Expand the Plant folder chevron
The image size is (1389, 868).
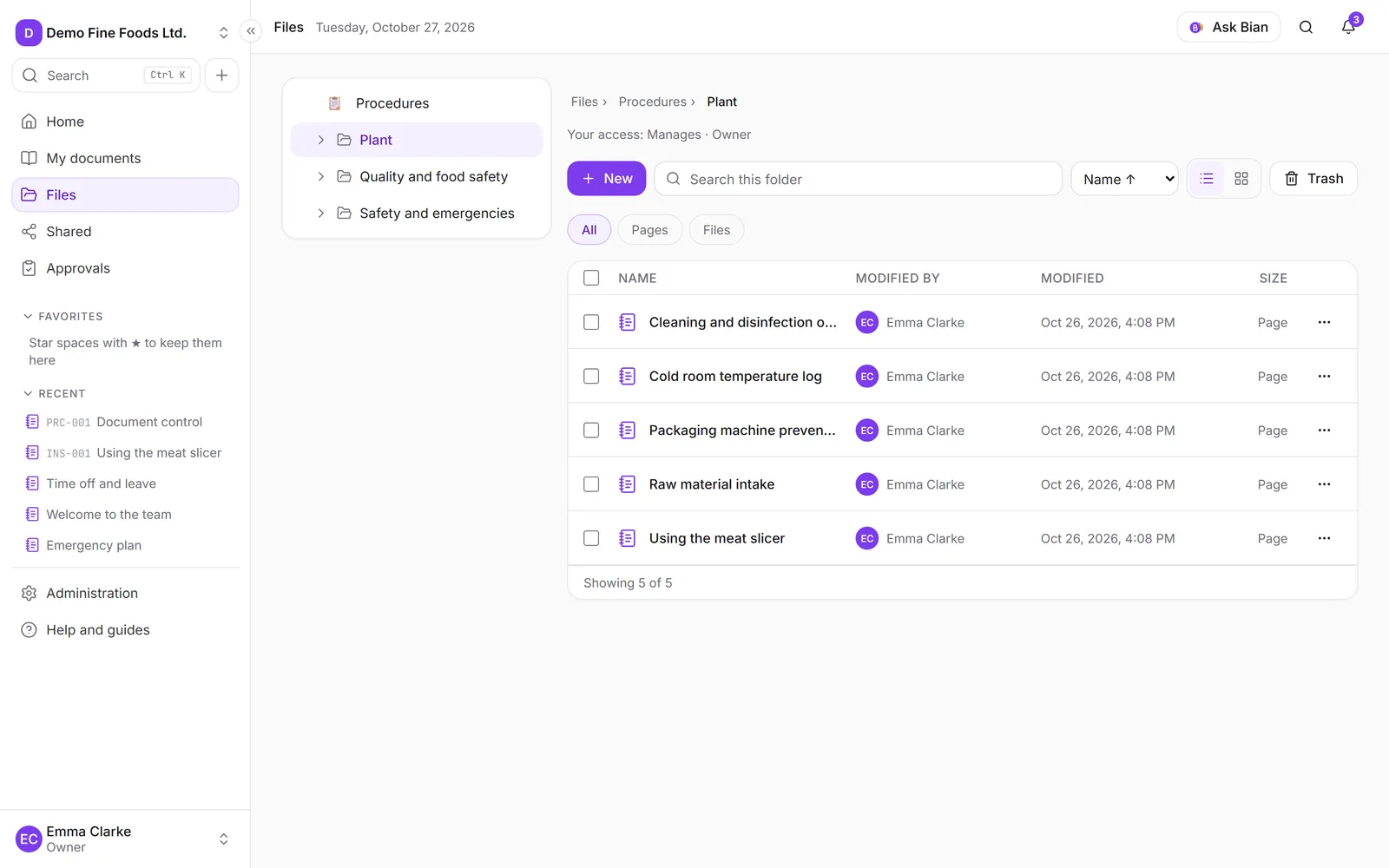(320, 140)
